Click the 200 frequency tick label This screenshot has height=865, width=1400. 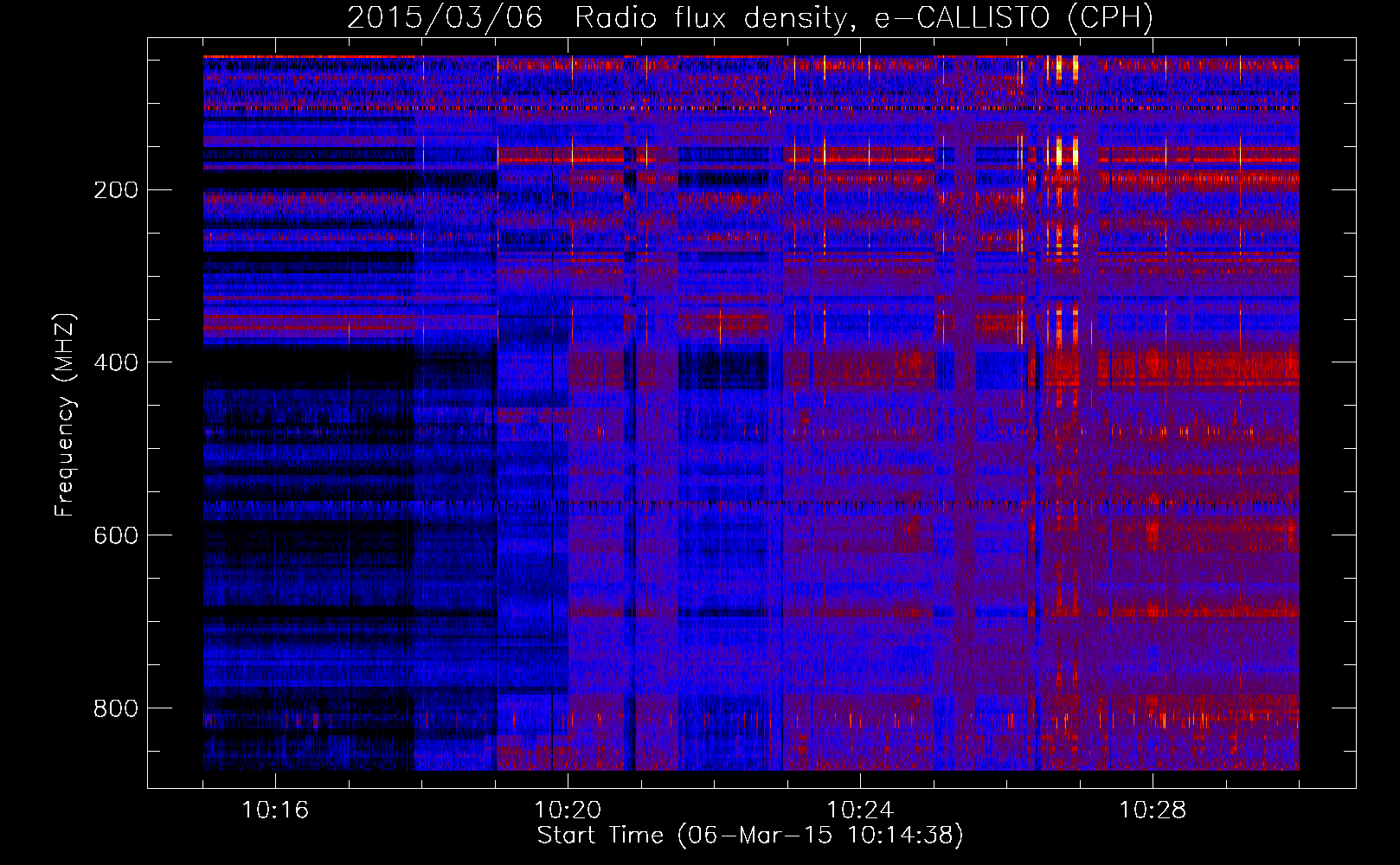click(x=116, y=189)
